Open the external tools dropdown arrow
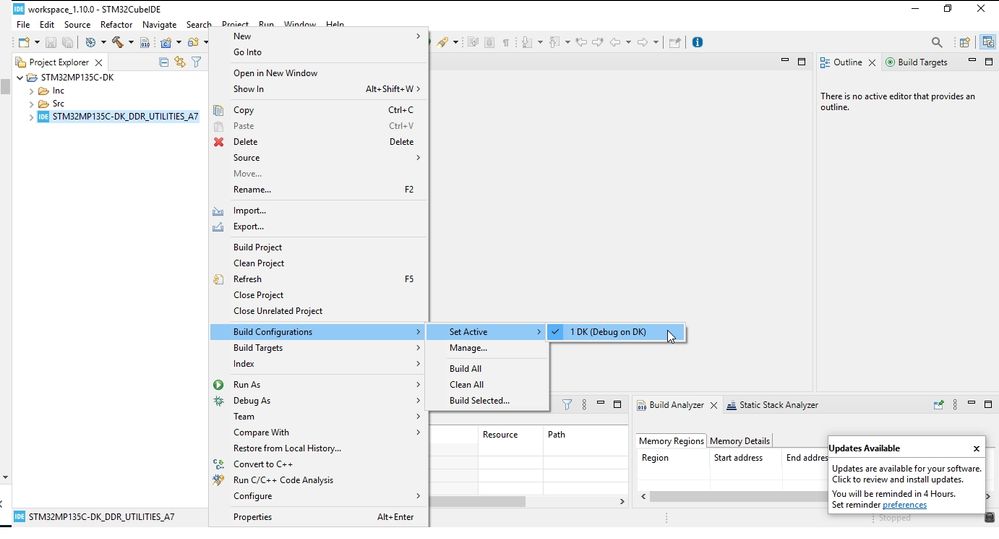This screenshot has height=539, width=999. 455,43
